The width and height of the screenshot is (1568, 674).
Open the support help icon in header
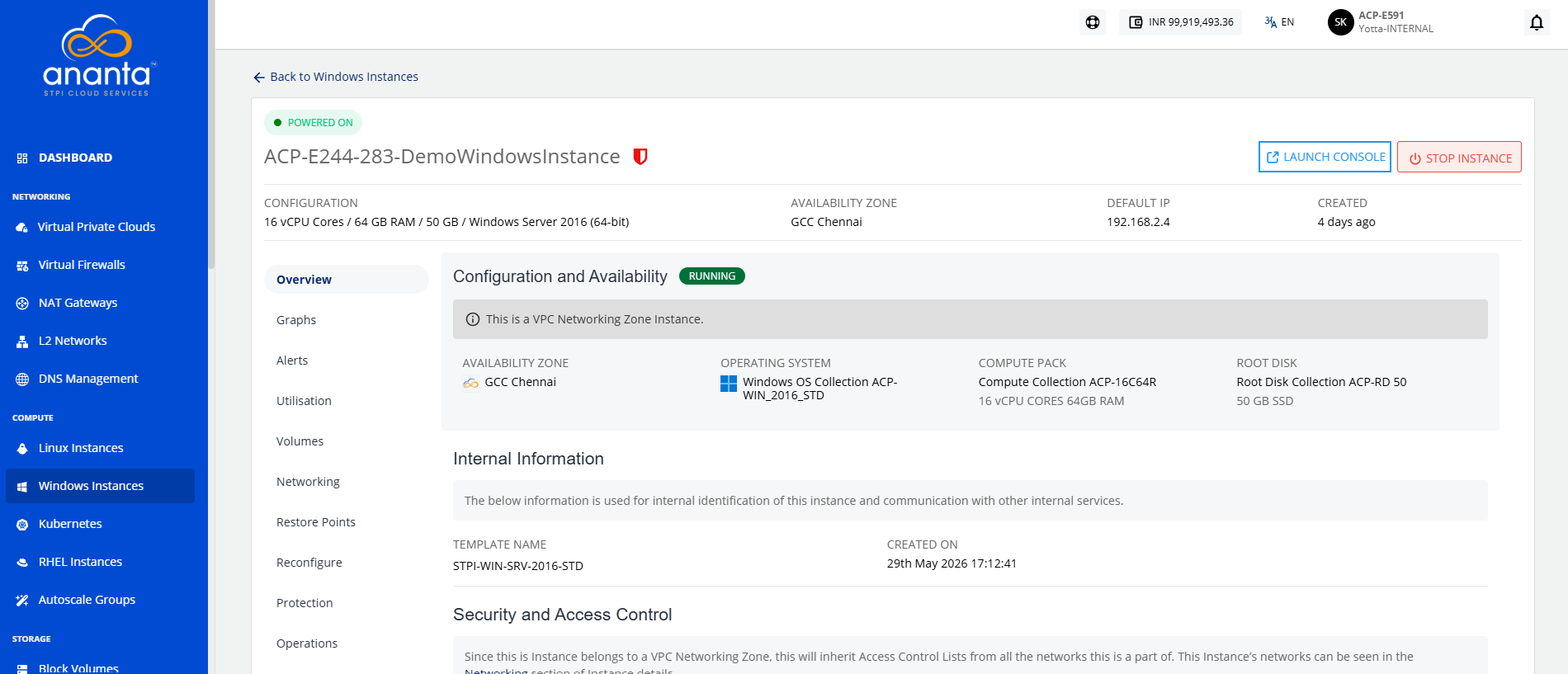[x=1093, y=22]
